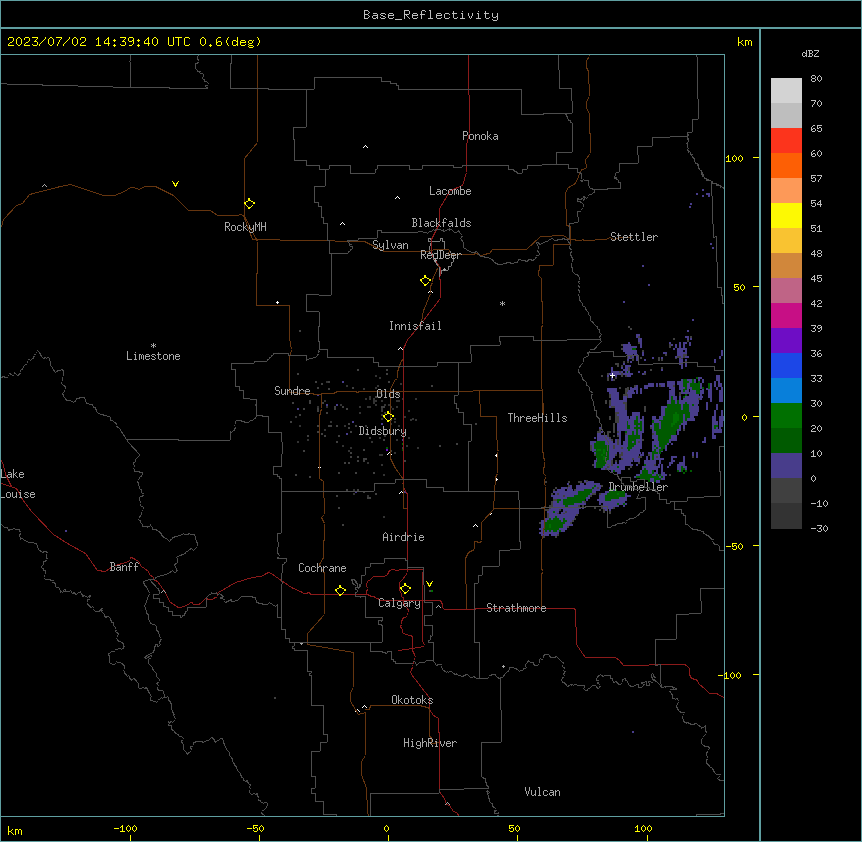This screenshot has height=842, width=862.
Task: Select the yellow diamond marker below Cochrane
Action: (340, 590)
